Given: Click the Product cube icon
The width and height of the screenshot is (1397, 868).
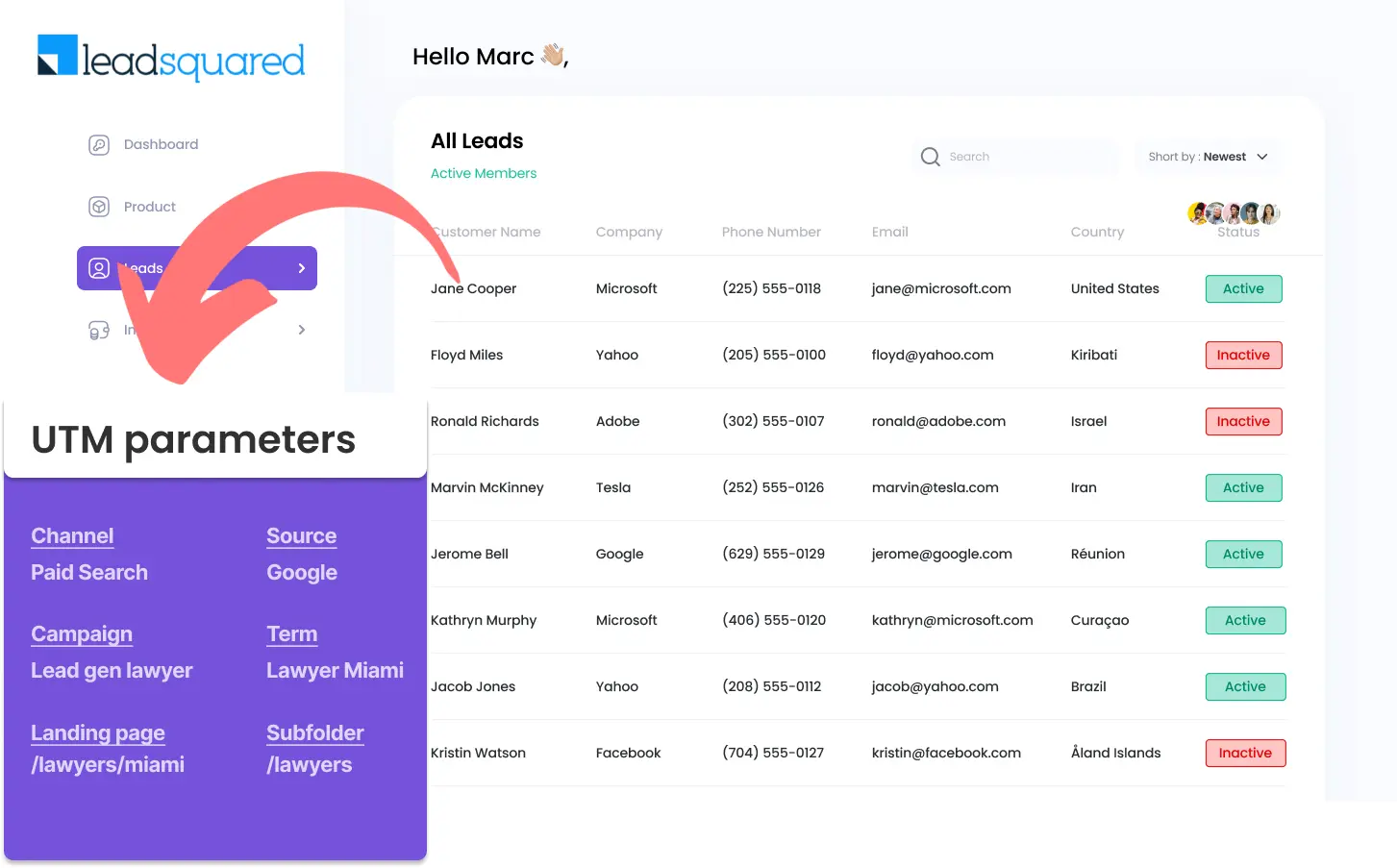Looking at the screenshot, I should (x=99, y=207).
